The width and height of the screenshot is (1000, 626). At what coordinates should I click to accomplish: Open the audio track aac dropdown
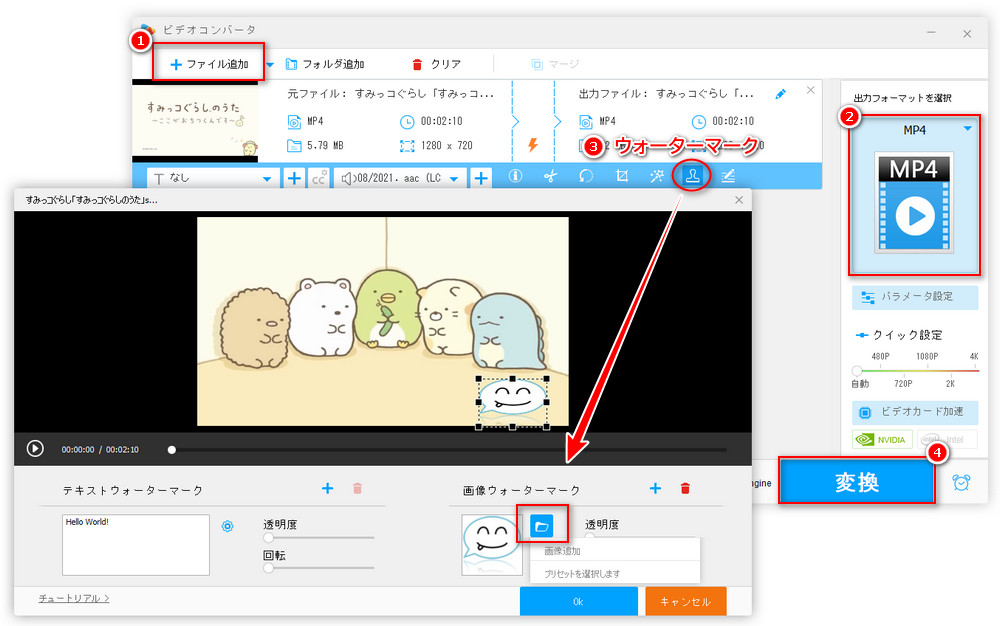click(399, 178)
